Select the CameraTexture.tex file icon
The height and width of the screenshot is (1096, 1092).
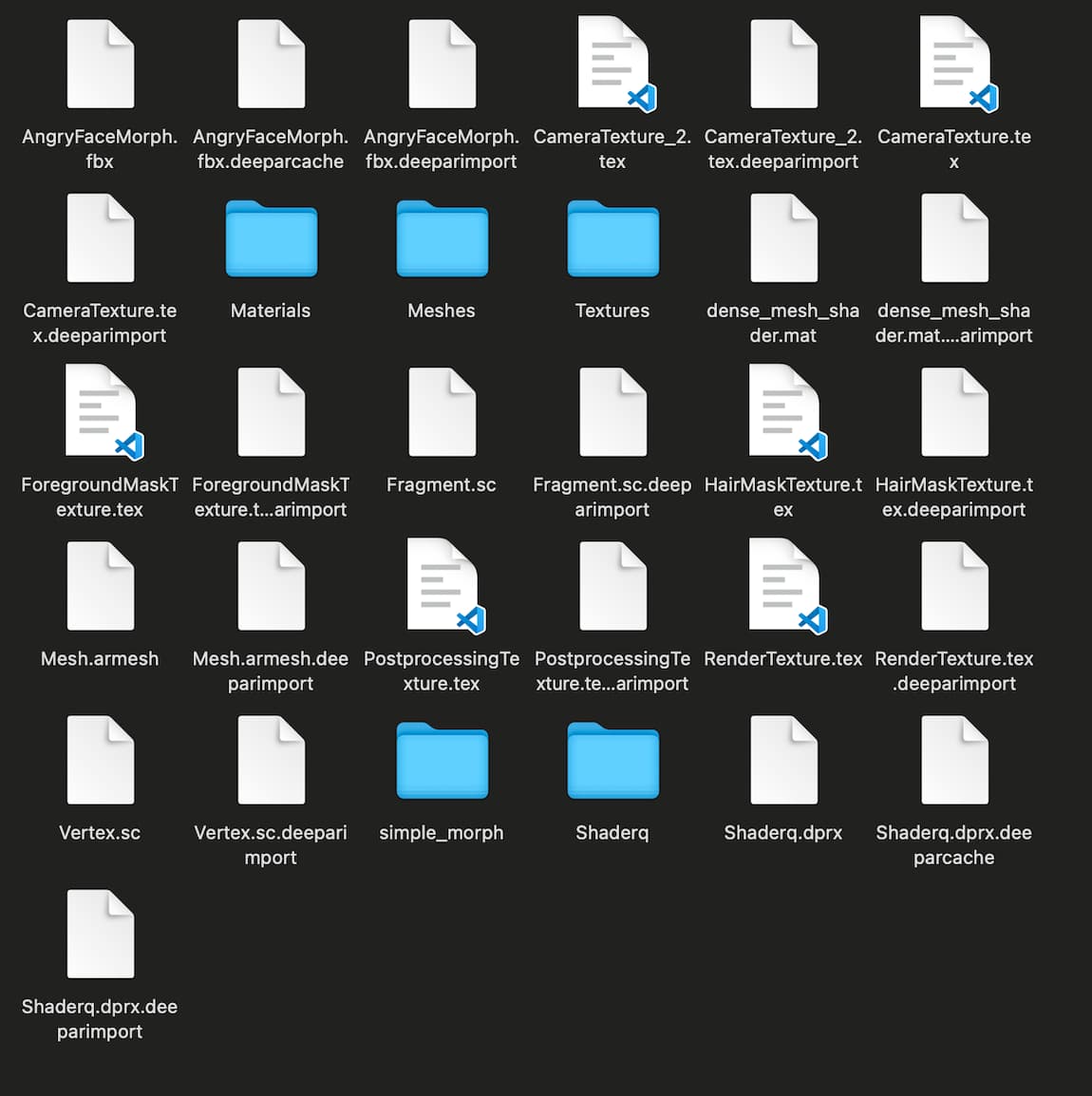[x=958, y=64]
